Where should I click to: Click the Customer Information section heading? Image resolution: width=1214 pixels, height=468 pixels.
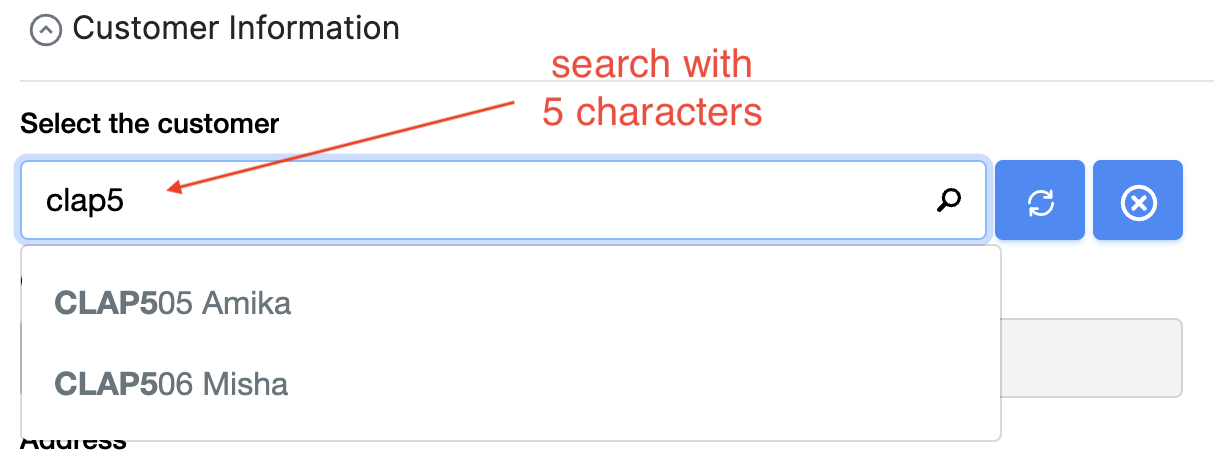[236, 28]
